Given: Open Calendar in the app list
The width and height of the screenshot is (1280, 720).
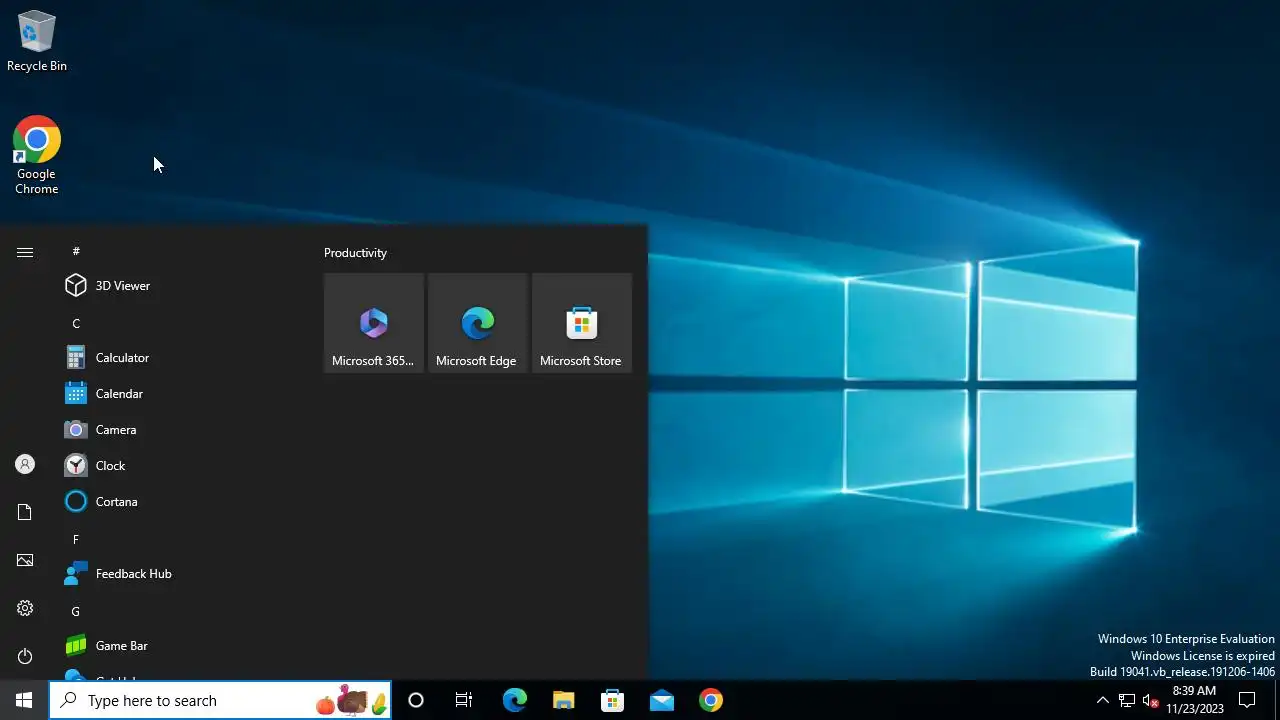Looking at the screenshot, I should 180,394.
